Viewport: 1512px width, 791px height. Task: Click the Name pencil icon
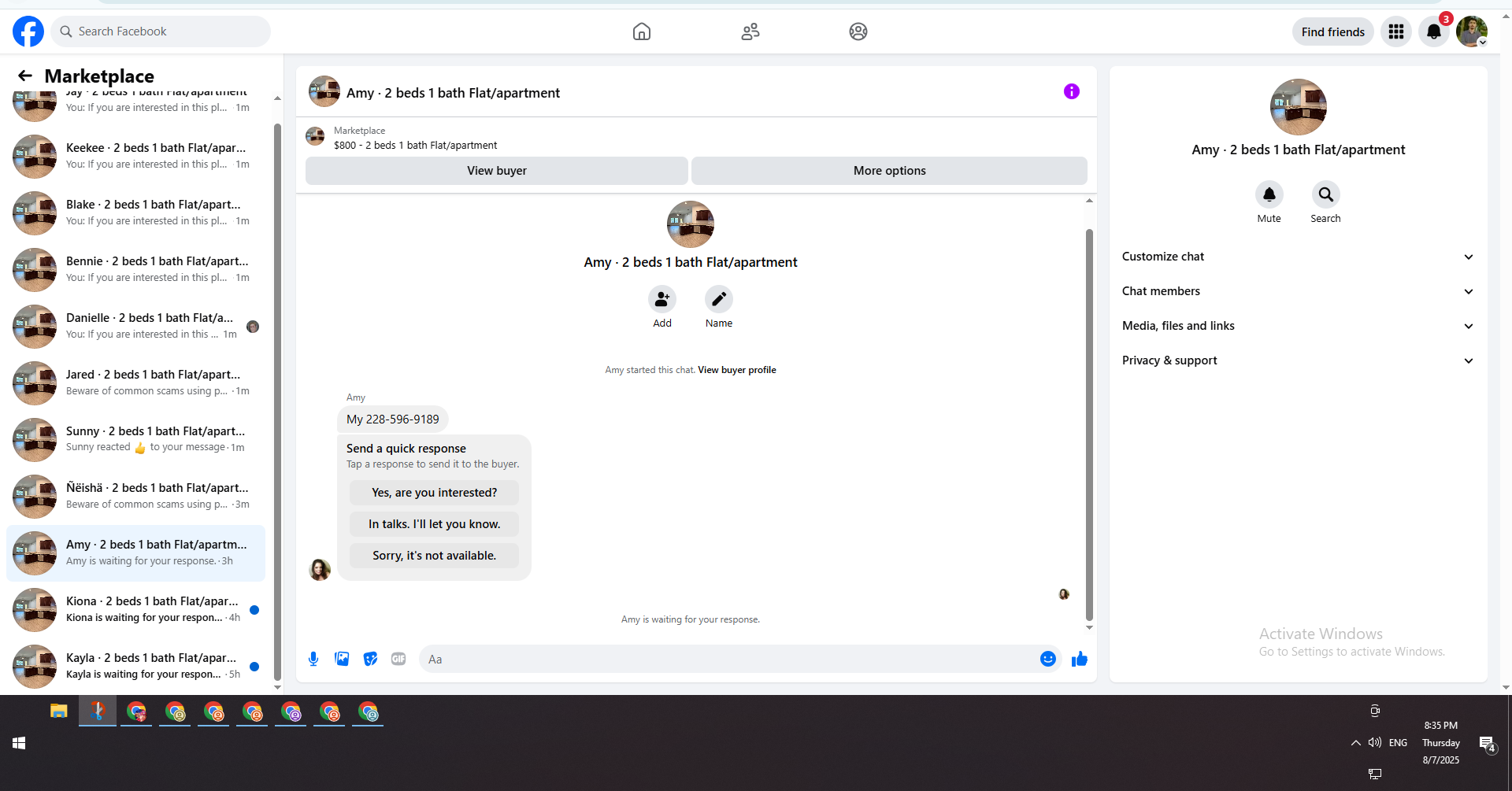coord(719,299)
